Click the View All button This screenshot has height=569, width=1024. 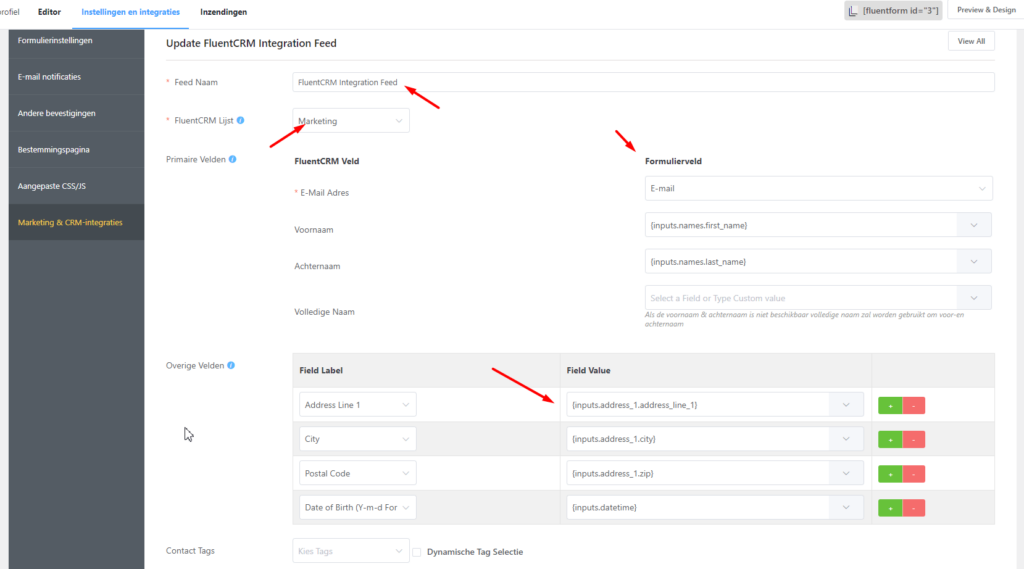coord(970,41)
